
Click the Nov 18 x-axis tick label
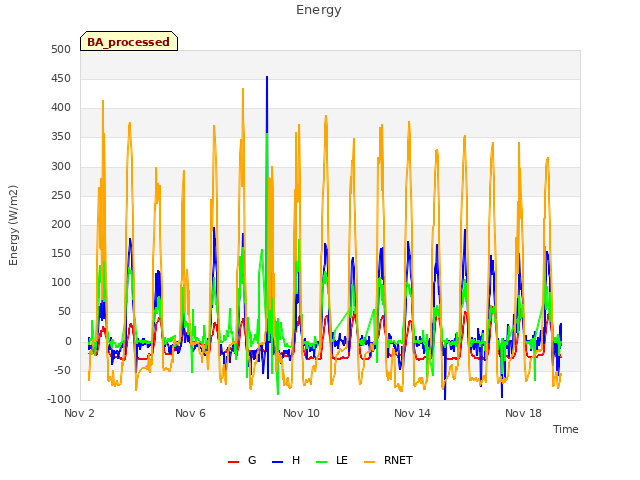tap(523, 413)
